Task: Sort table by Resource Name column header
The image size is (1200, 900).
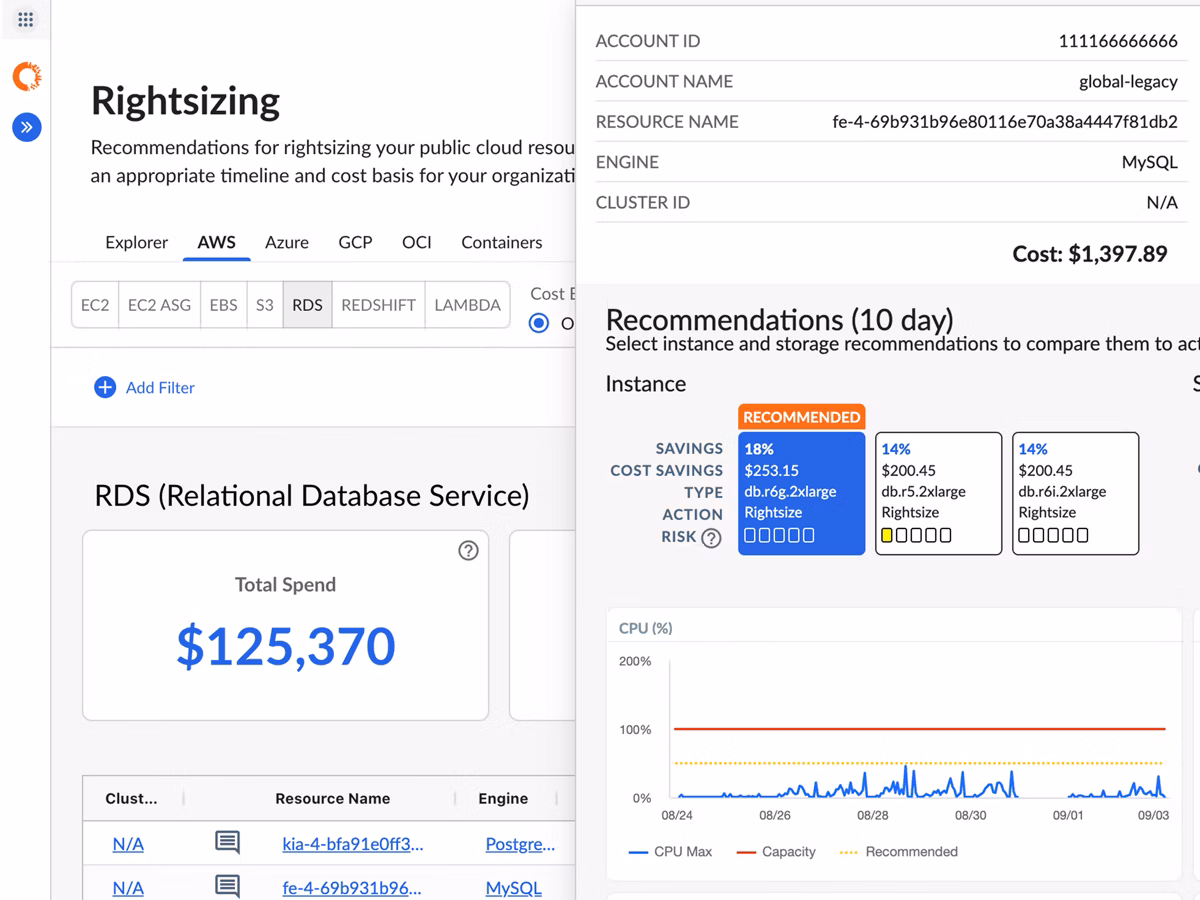Action: tap(332, 798)
